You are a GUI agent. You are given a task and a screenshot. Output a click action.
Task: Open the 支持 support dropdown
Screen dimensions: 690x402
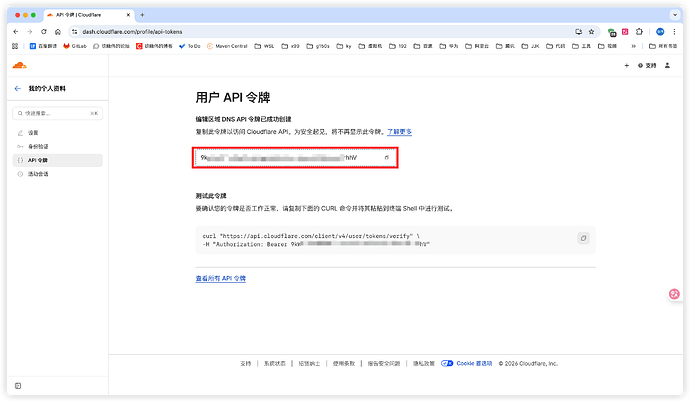click(x=648, y=65)
